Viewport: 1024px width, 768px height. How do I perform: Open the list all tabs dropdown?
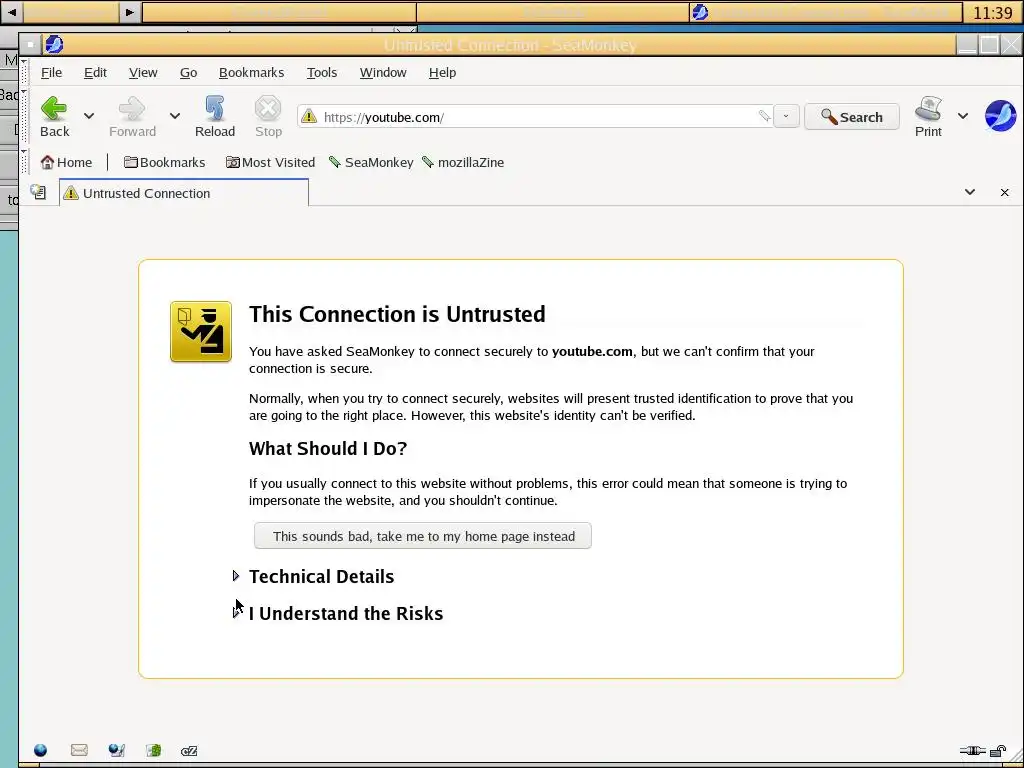tap(970, 192)
